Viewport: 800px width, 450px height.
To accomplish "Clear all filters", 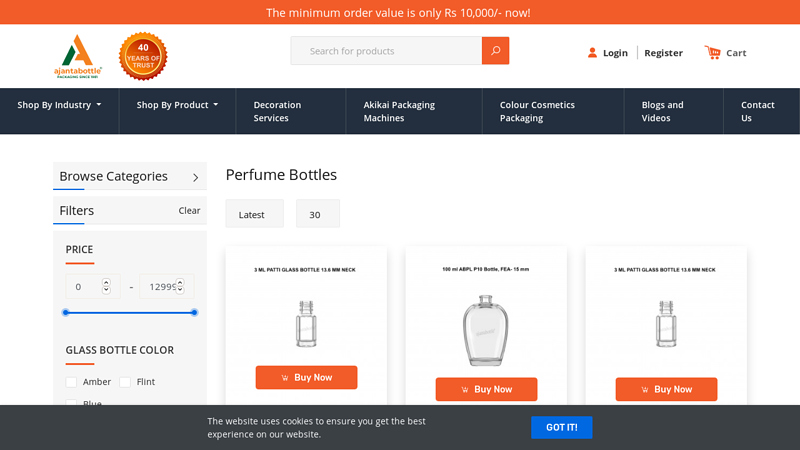I will (x=189, y=210).
